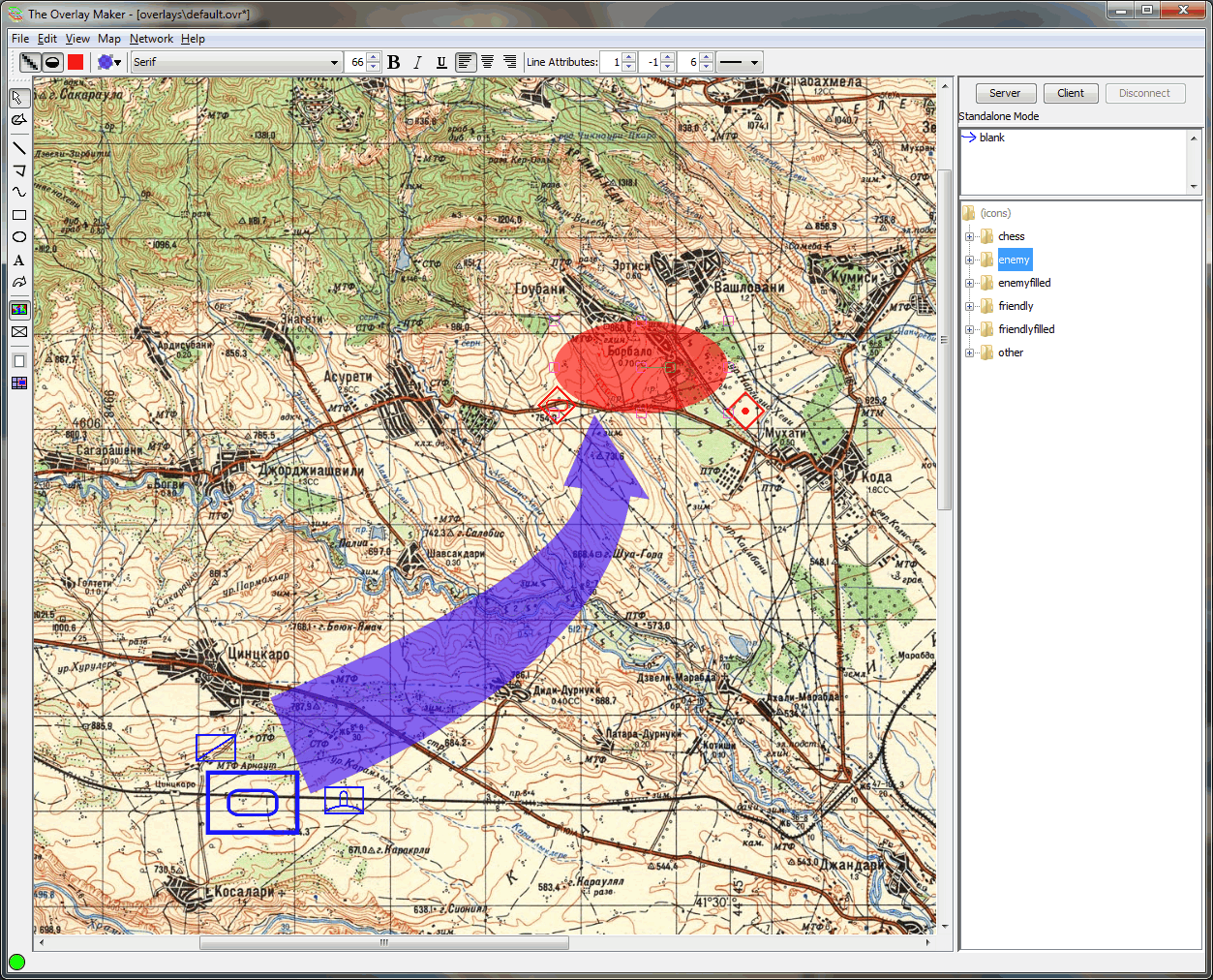1213x980 pixels.
Task: Select the rectangle drawing tool
Action: (18, 215)
